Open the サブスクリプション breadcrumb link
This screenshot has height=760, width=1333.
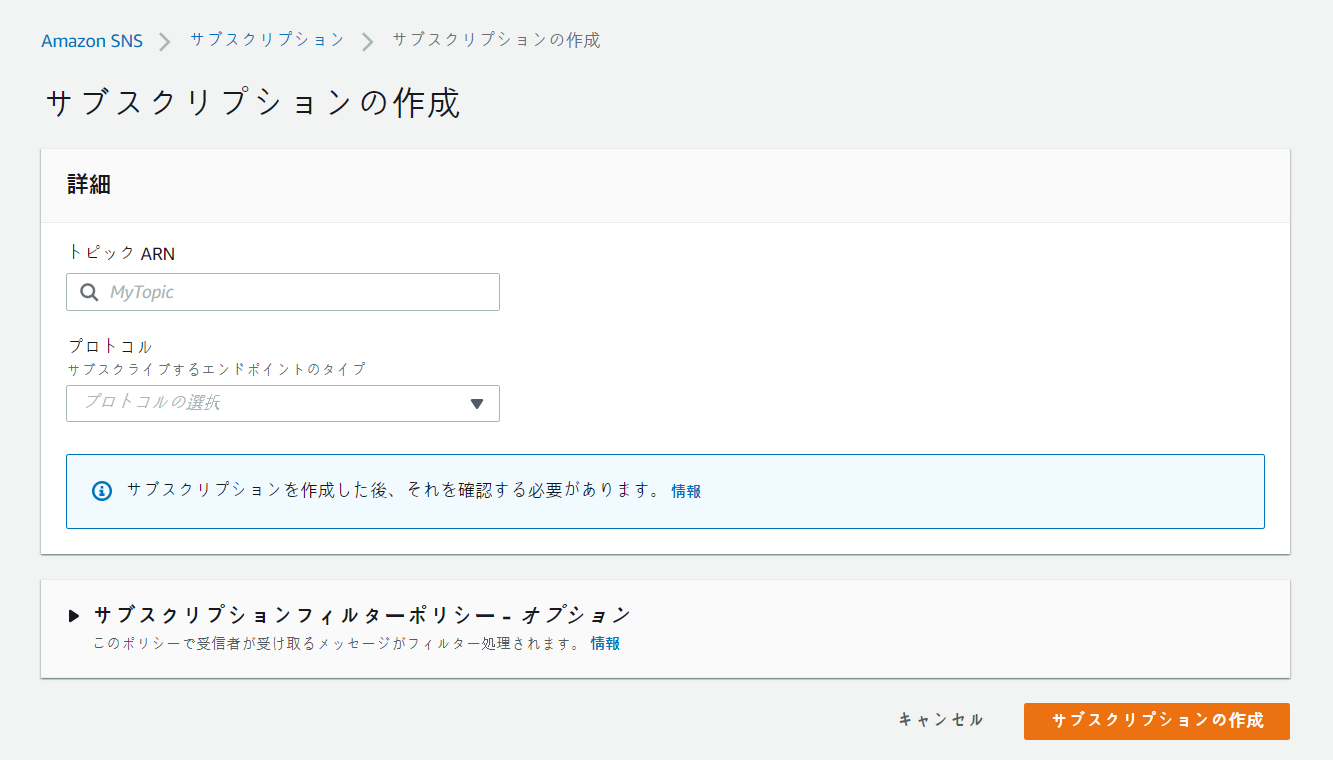[x=267, y=40]
